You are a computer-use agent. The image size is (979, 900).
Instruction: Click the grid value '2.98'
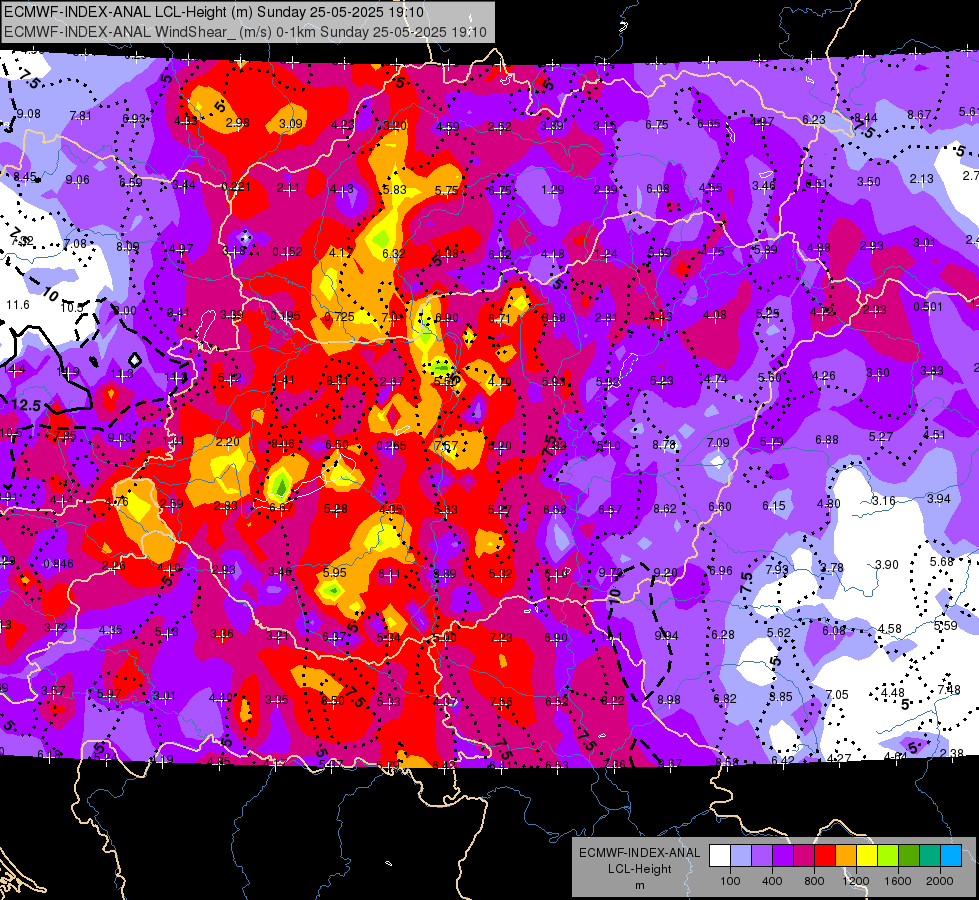[238, 122]
